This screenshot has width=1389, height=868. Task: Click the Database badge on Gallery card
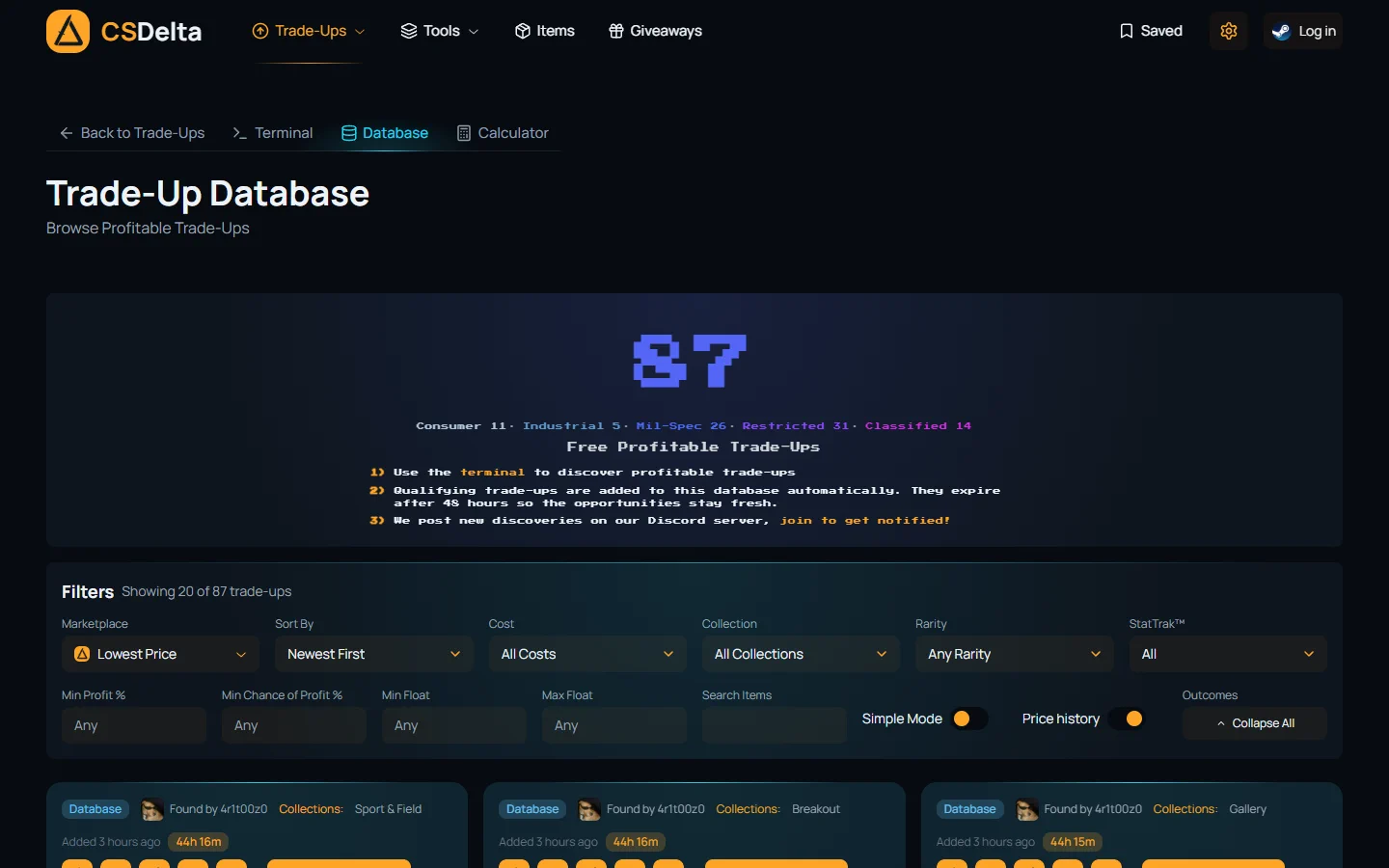coord(969,809)
